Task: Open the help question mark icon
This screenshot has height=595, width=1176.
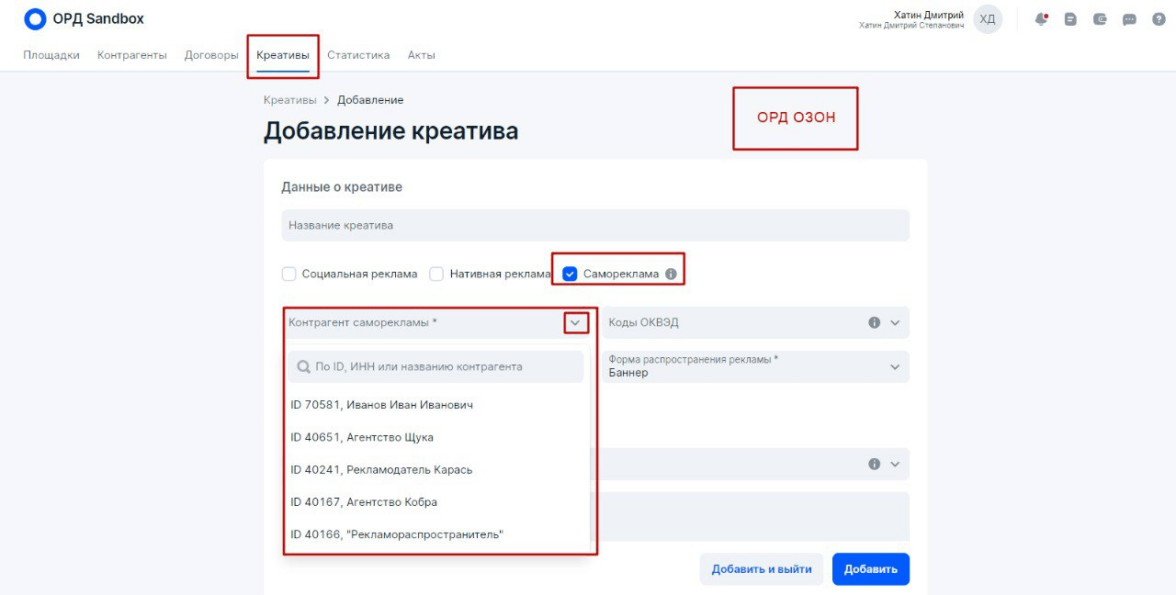Action: tap(1158, 20)
